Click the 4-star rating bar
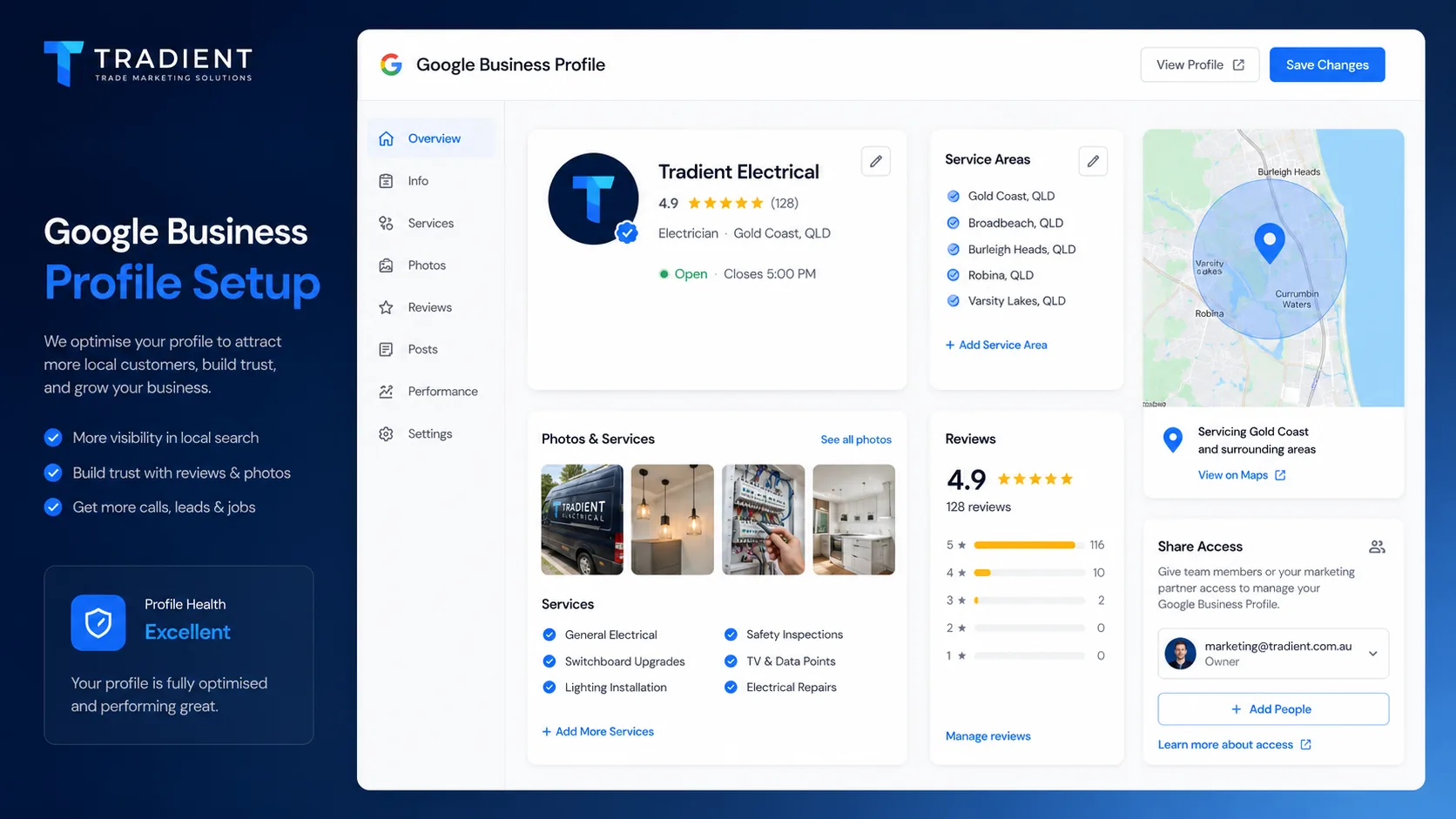Viewport: 1456px width, 819px height. coord(1029,573)
